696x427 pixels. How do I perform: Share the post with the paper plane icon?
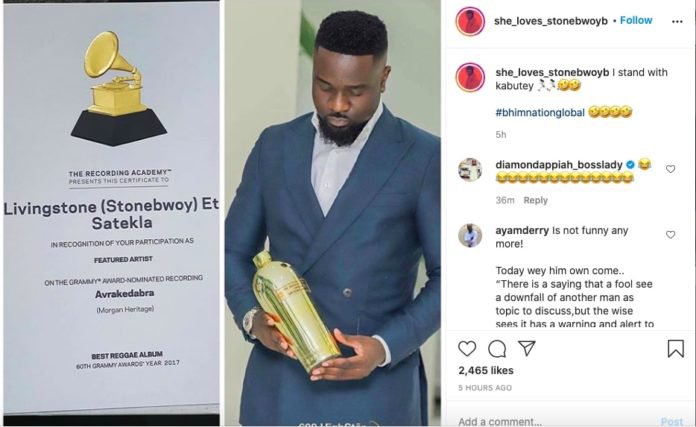[527, 348]
